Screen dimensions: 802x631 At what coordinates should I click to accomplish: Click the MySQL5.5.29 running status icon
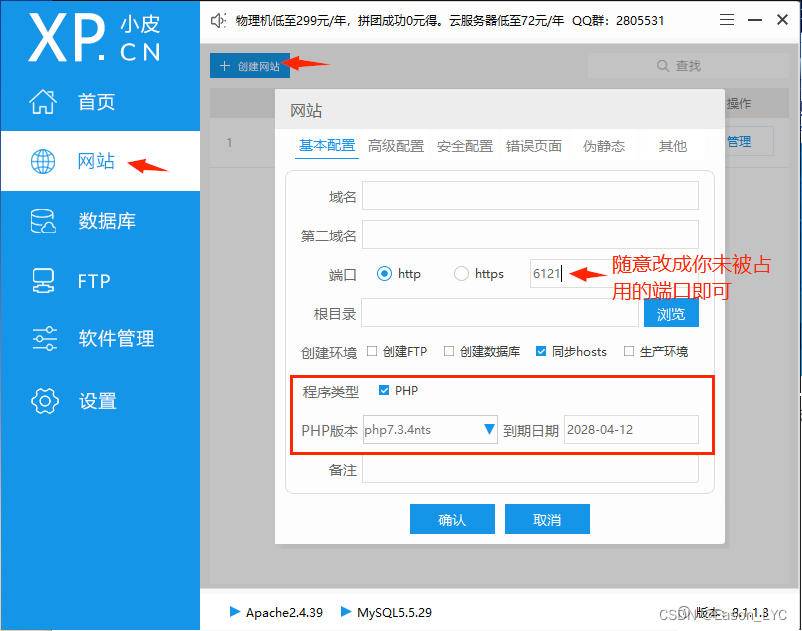[x=346, y=612]
